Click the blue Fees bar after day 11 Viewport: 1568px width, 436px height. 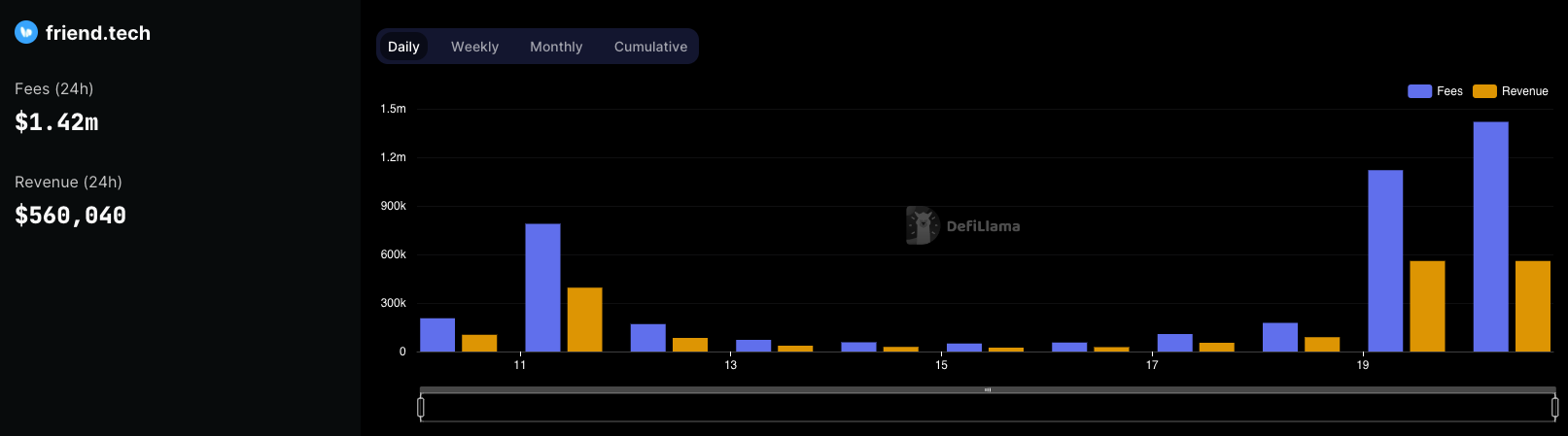coord(542,287)
